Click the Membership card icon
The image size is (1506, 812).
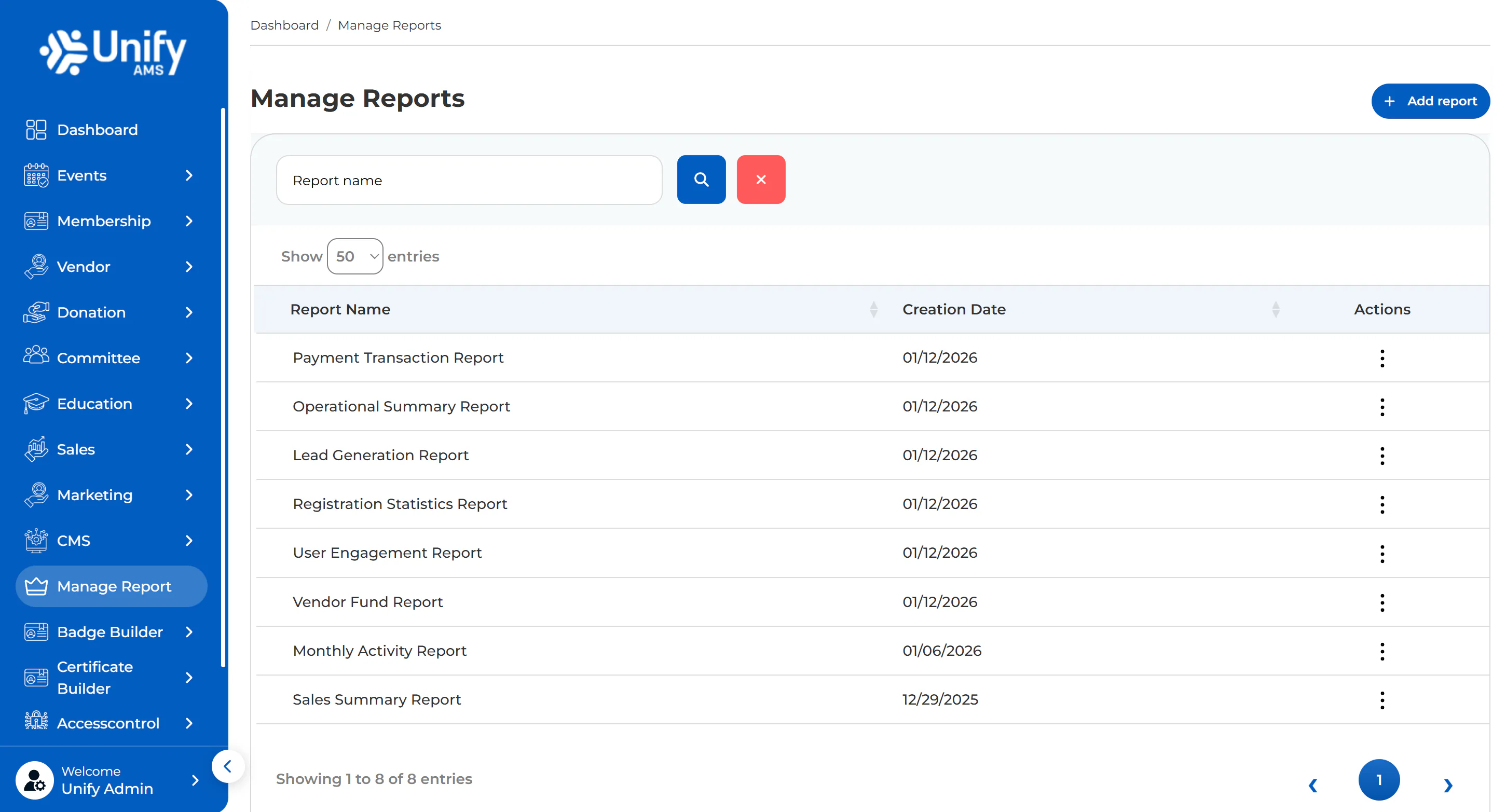point(36,221)
